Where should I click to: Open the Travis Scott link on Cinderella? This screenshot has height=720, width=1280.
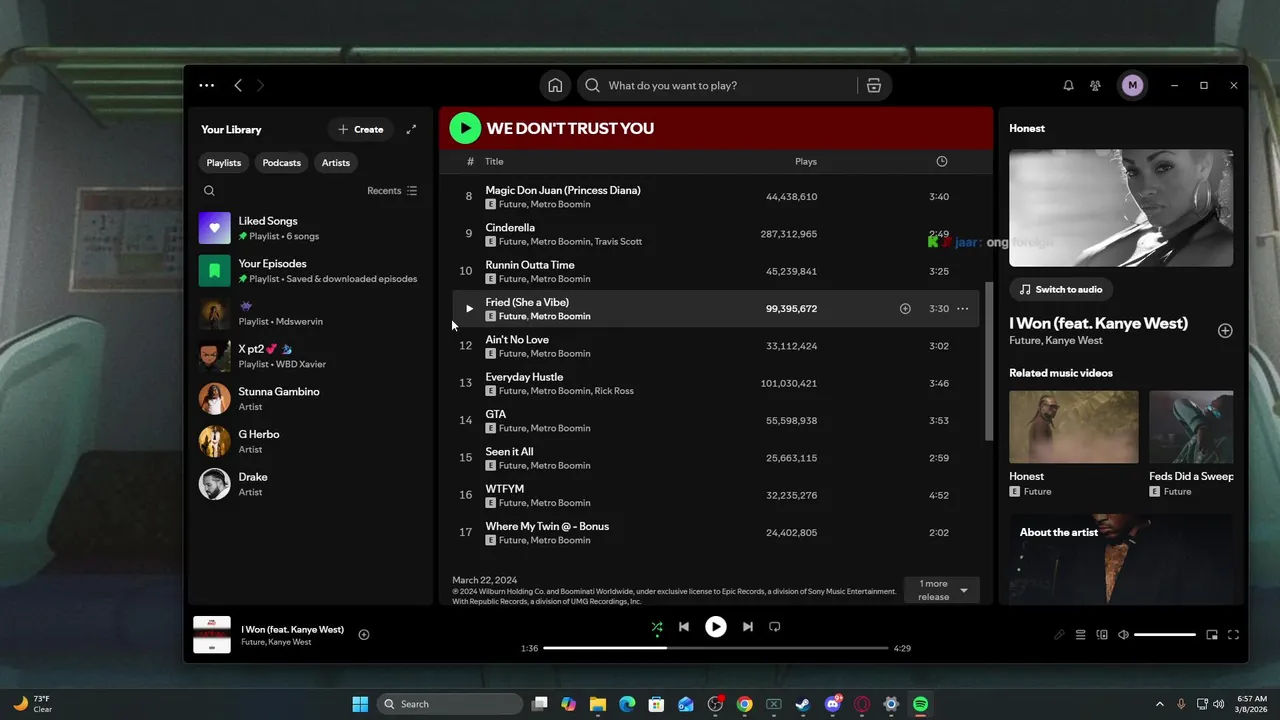coord(618,242)
